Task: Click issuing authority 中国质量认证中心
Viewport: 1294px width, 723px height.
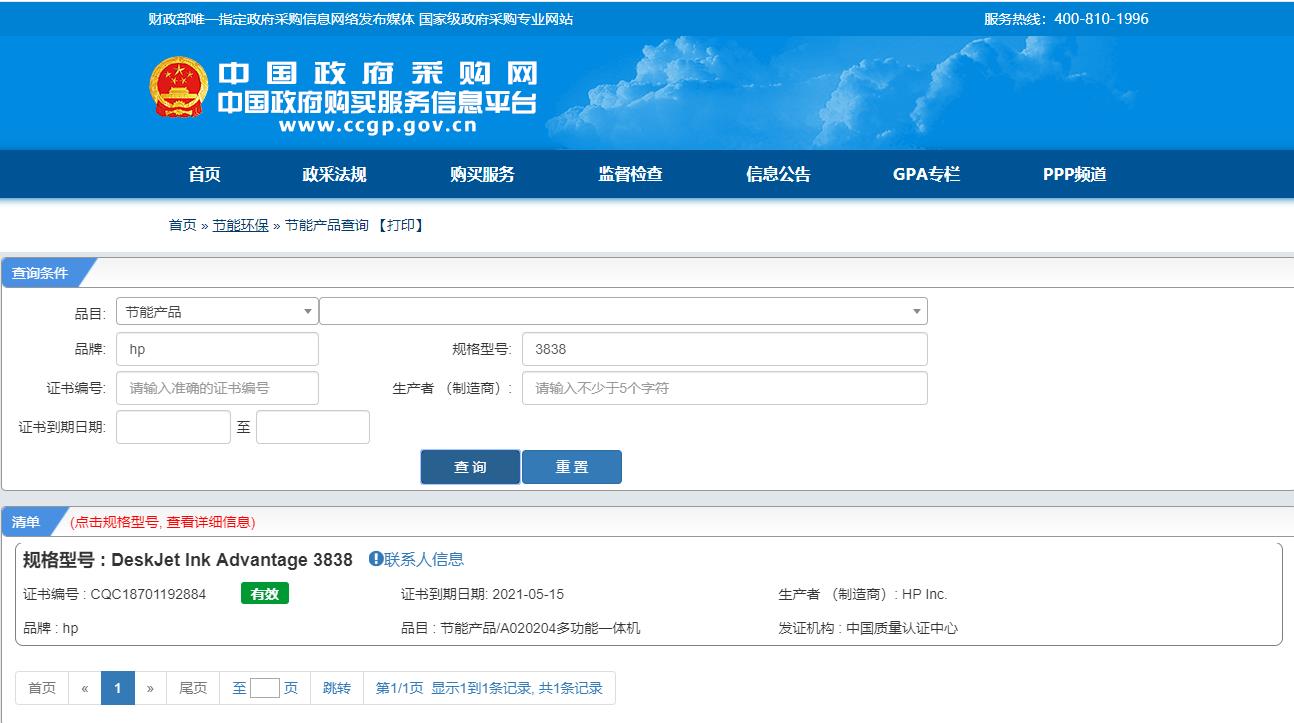Action: pos(902,628)
